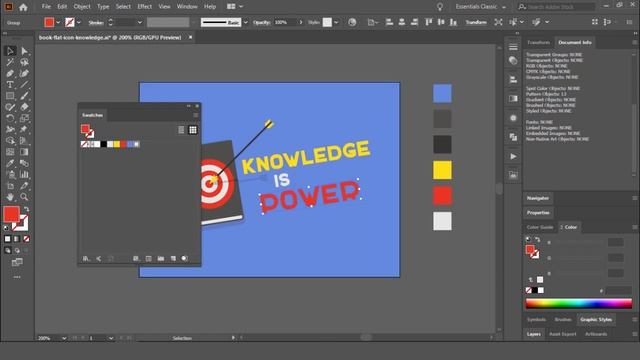Click the Transform button in control bar
Image resolution: width=640 pixels, height=360 pixels.
pyautogui.click(x=476, y=22)
